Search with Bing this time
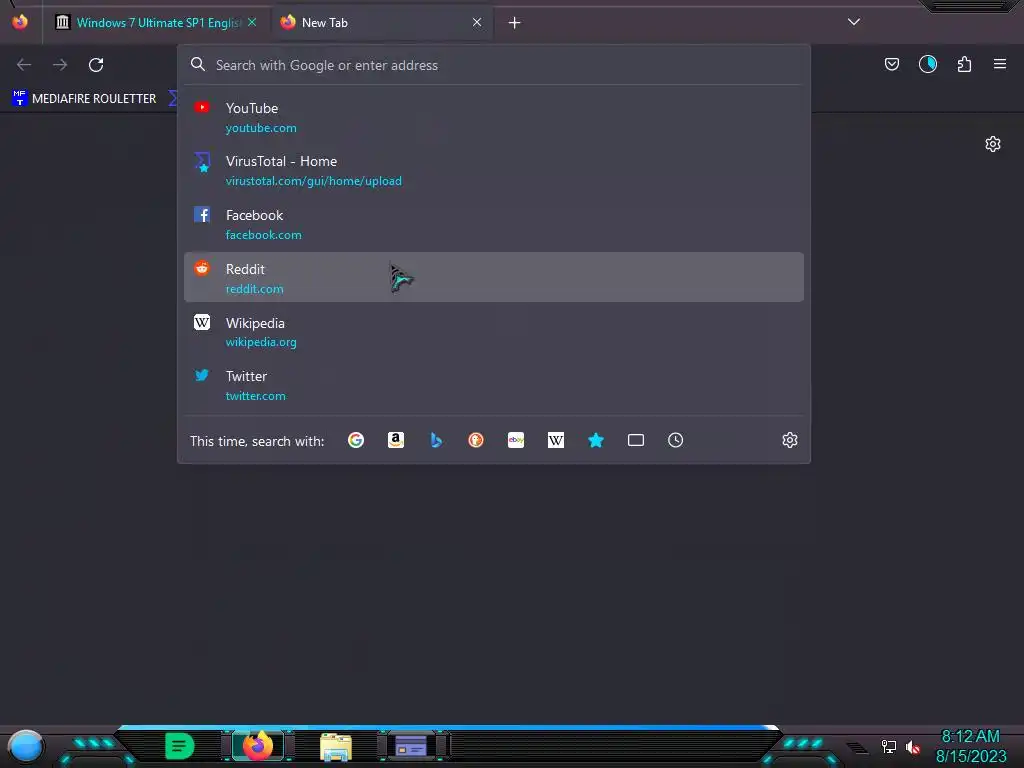Screen dimensions: 1024x768 [436, 440]
